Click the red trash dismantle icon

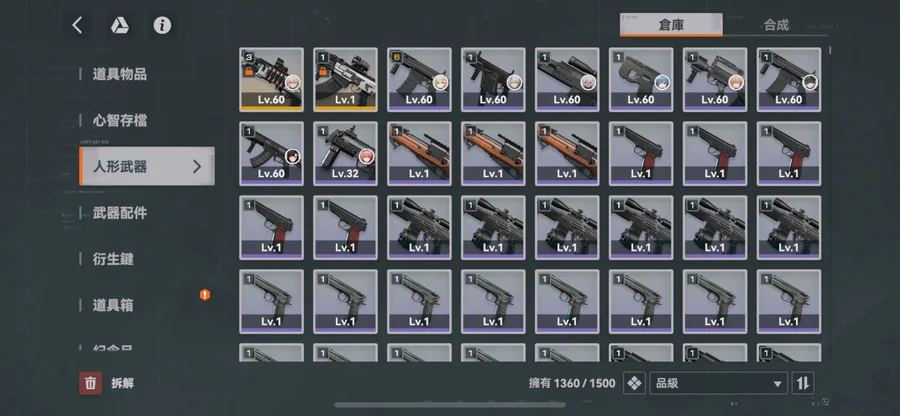pyautogui.click(x=90, y=383)
